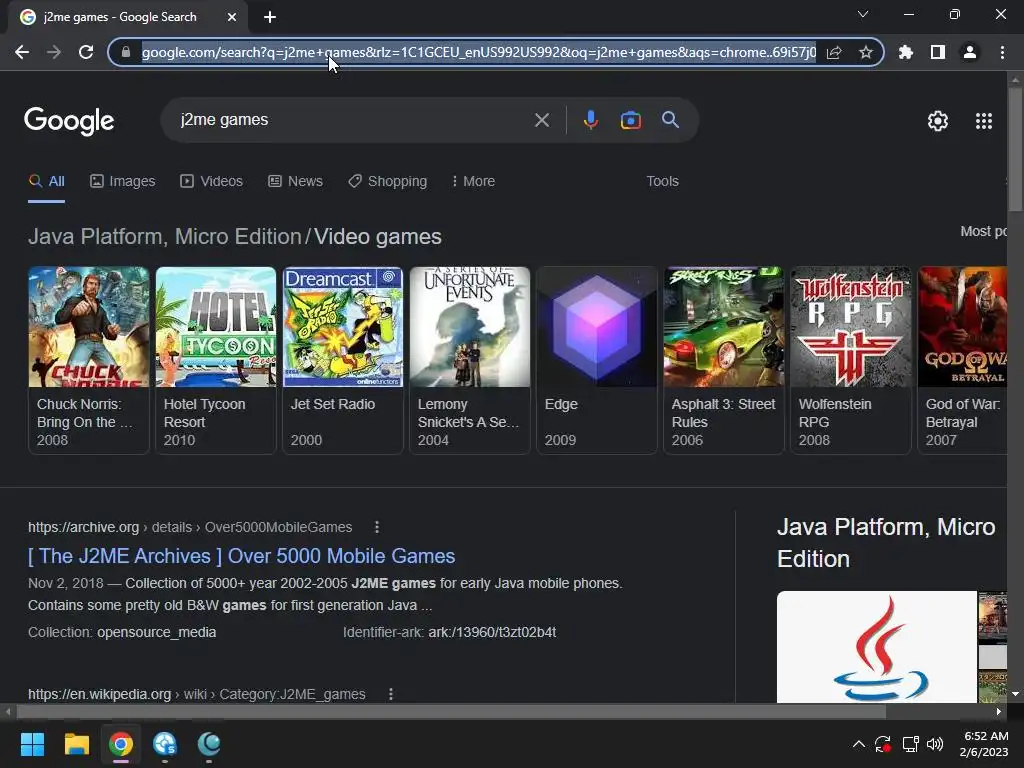Viewport: 1024px width, 768px height.
Task: Start a voice search with microphone
Action: click(x=591, y=120)
